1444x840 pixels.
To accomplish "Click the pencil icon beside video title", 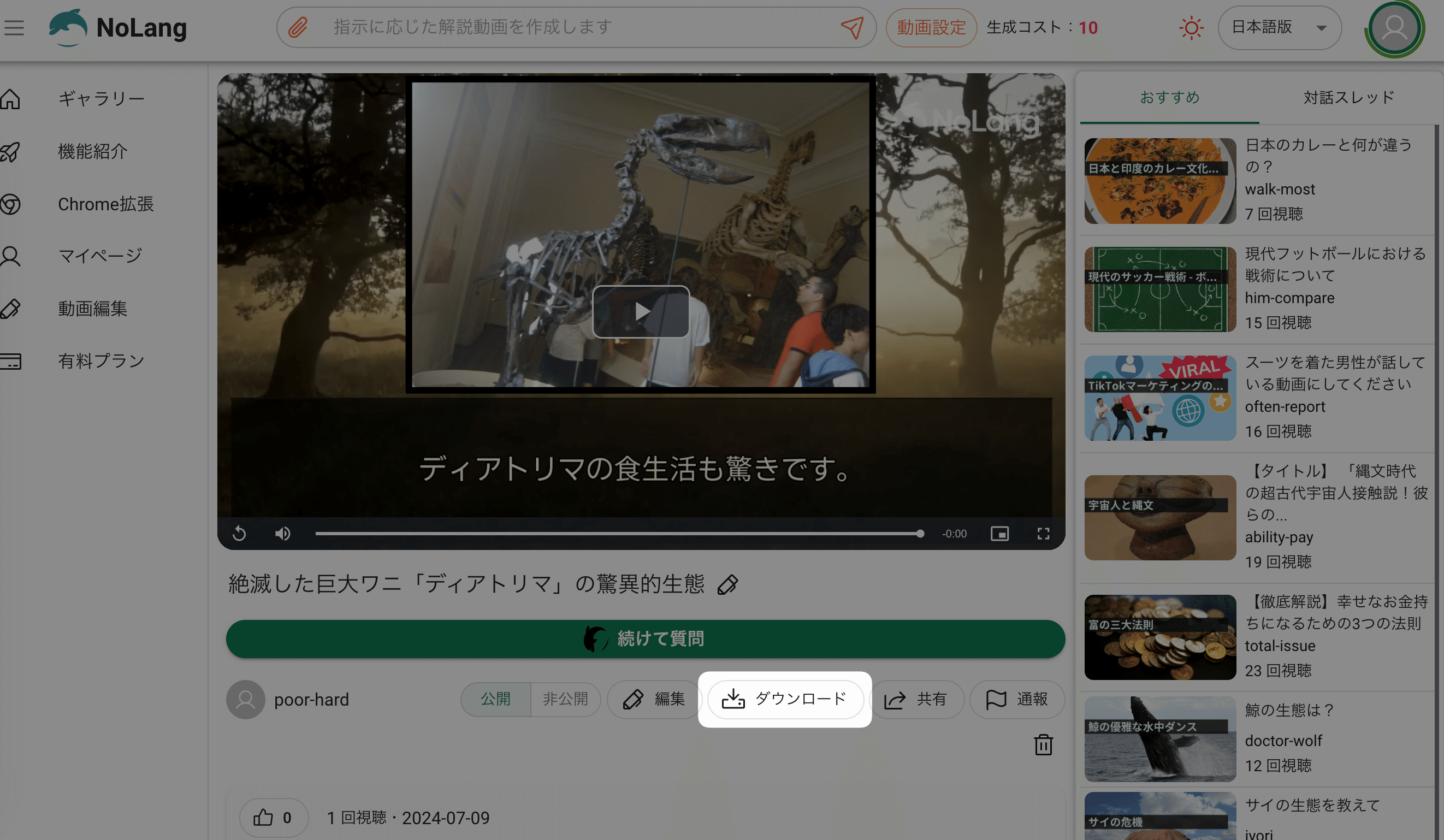I will pos(727,584).
